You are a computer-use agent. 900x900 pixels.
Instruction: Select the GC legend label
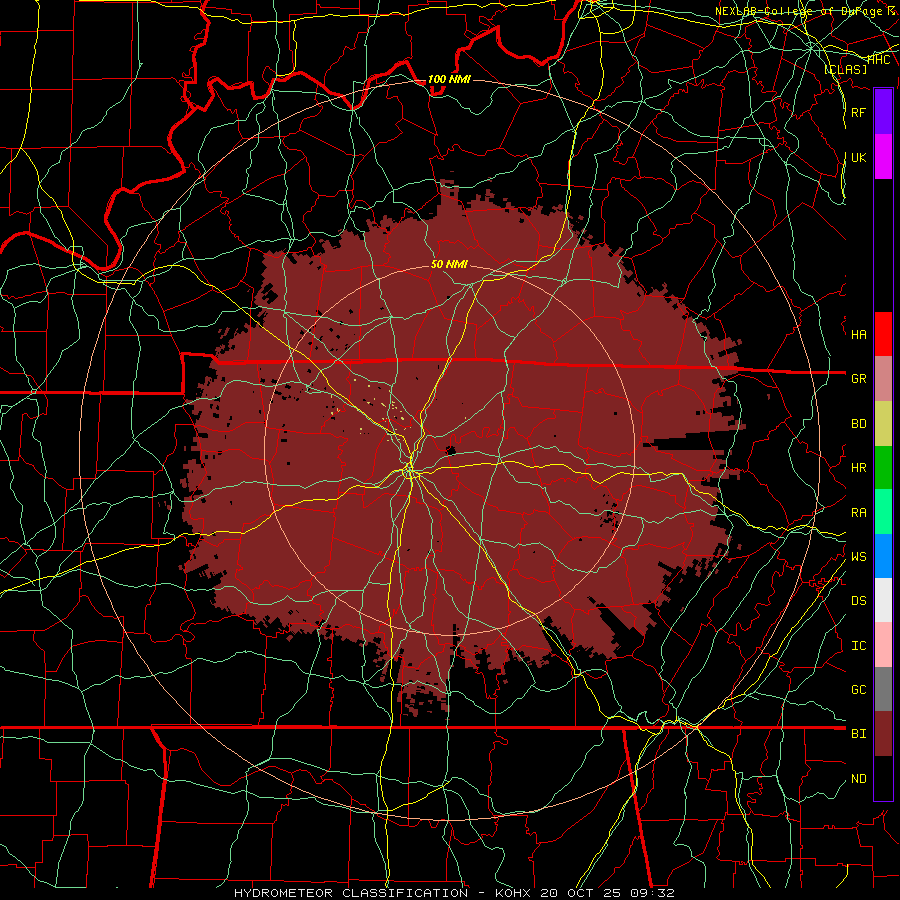pos(858,690)
